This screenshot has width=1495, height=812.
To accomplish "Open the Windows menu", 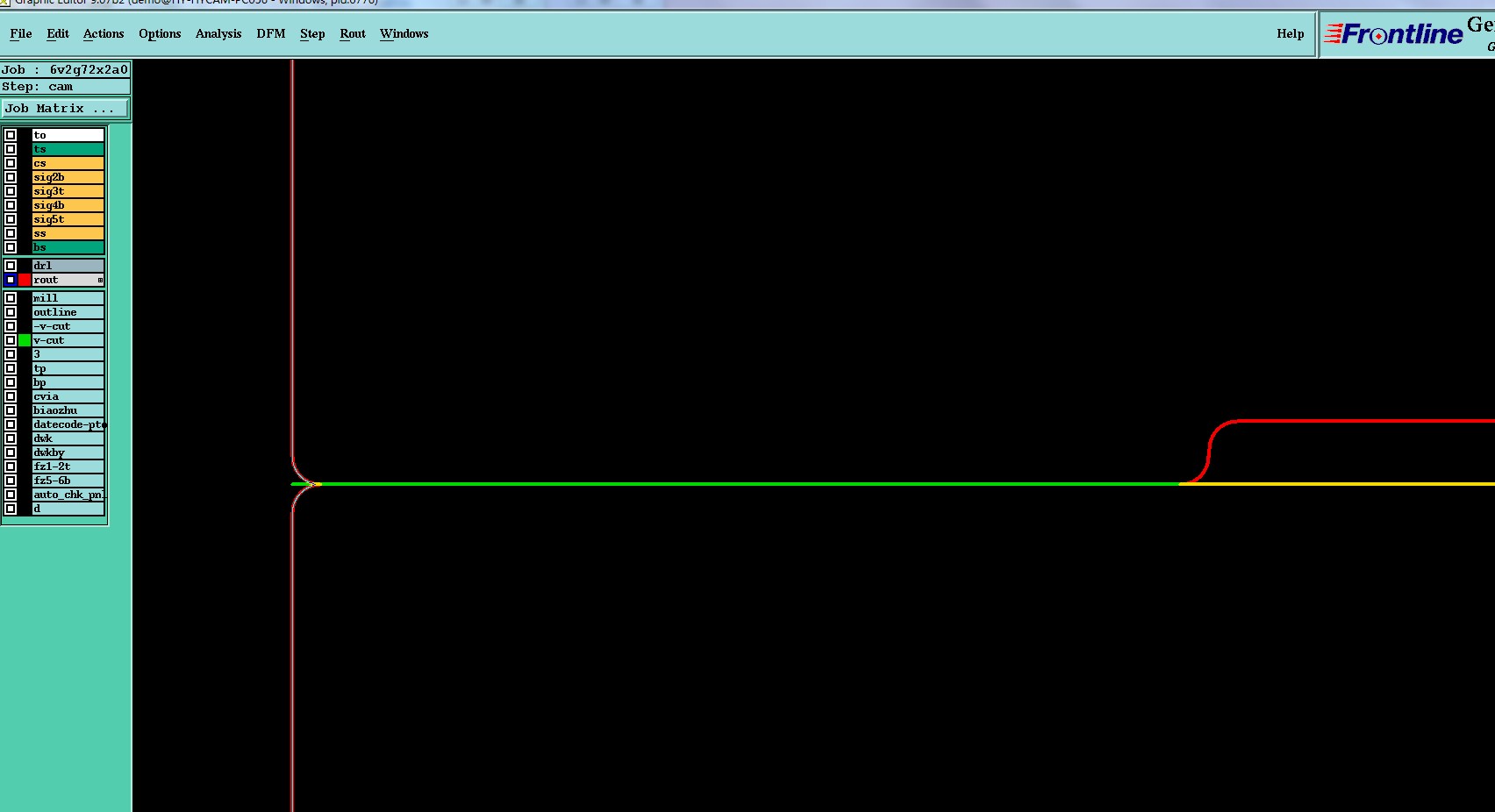I will click(x=404, y=34).
